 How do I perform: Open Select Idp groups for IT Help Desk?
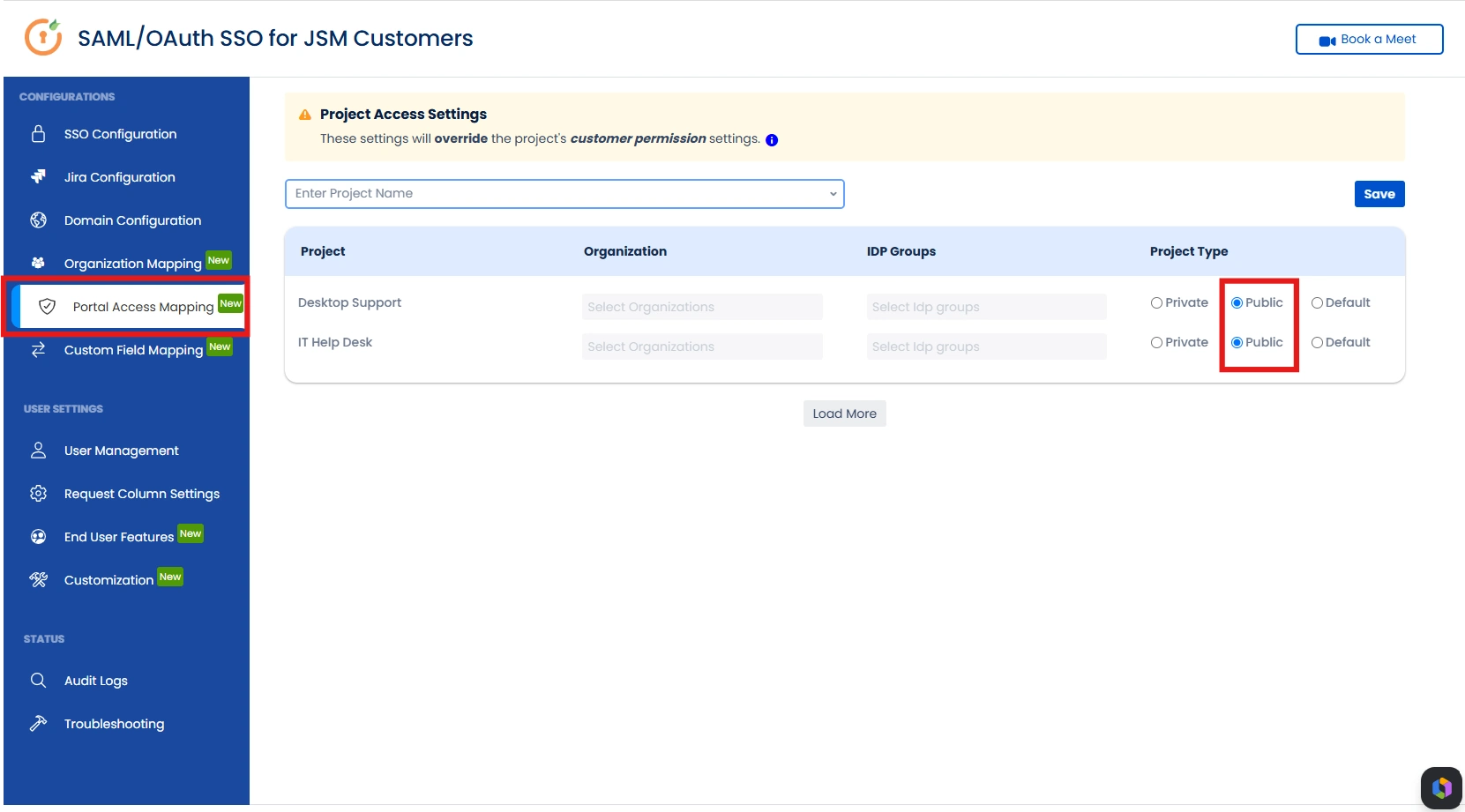986,346
